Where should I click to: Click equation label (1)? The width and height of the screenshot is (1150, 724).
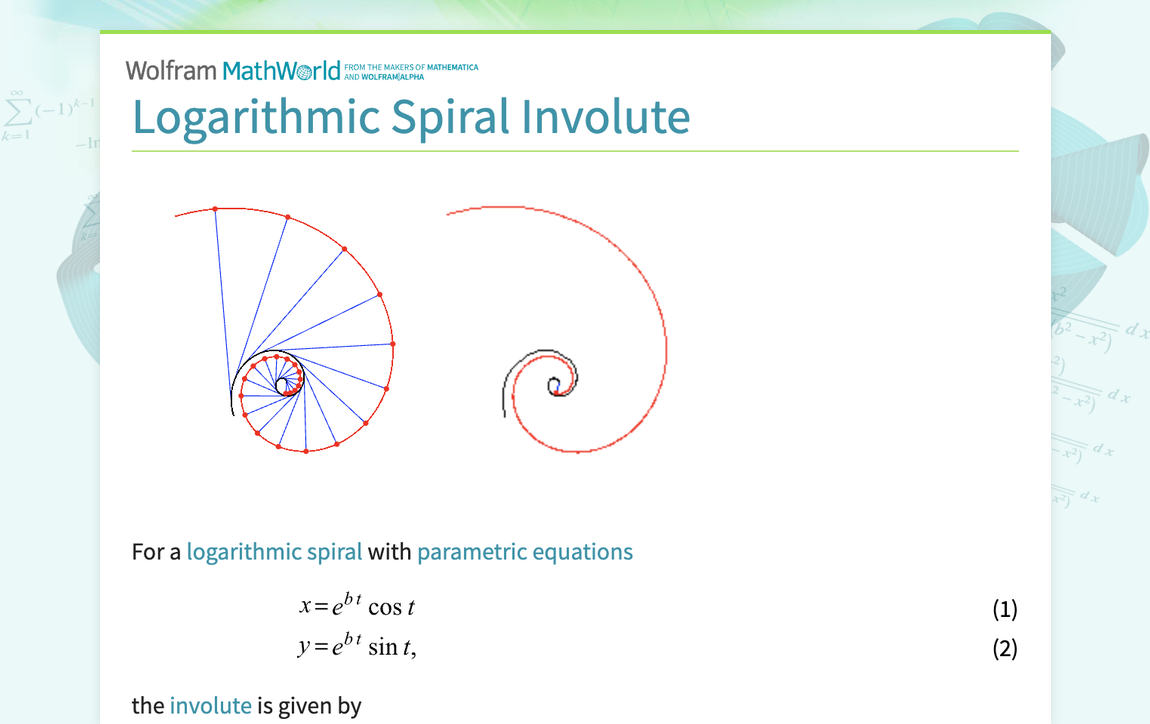pos(1007,608)
